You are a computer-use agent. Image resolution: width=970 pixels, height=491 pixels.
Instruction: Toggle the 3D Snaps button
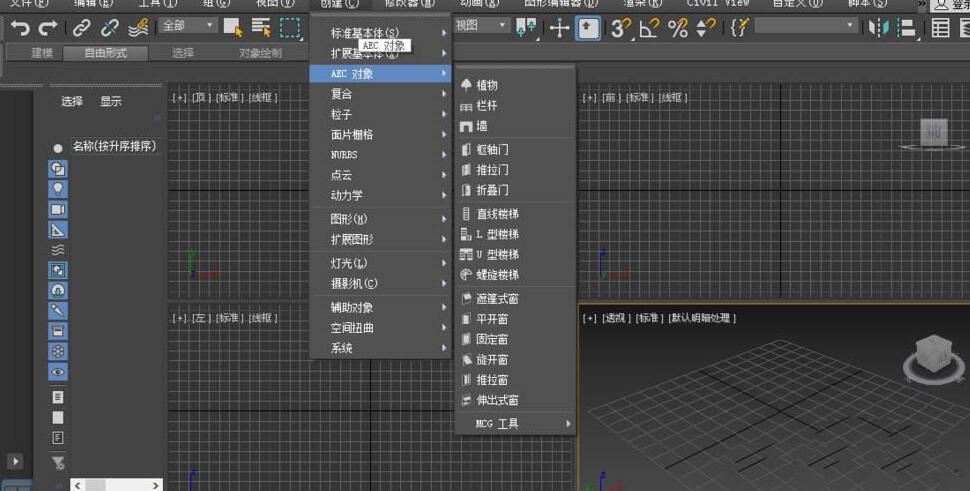pyautogui.click(x=620, y=28)
